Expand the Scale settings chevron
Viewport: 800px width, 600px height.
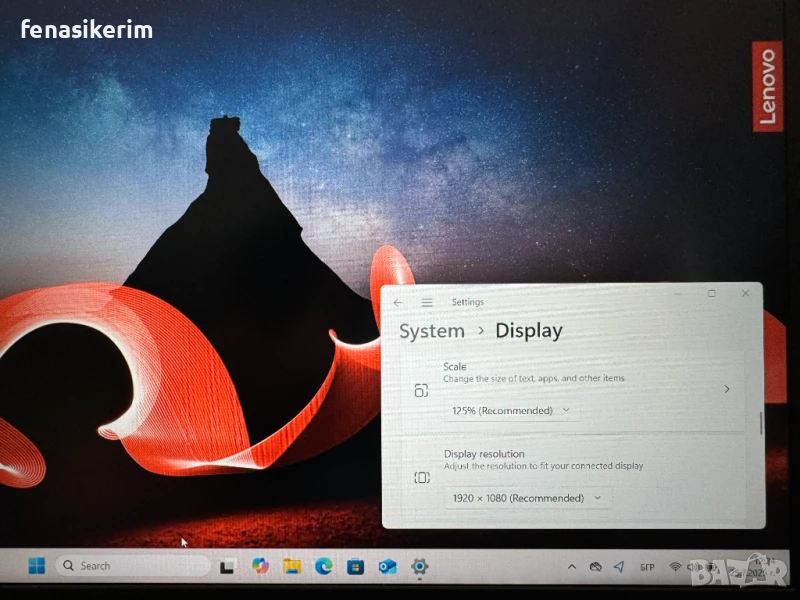(726, 389)
